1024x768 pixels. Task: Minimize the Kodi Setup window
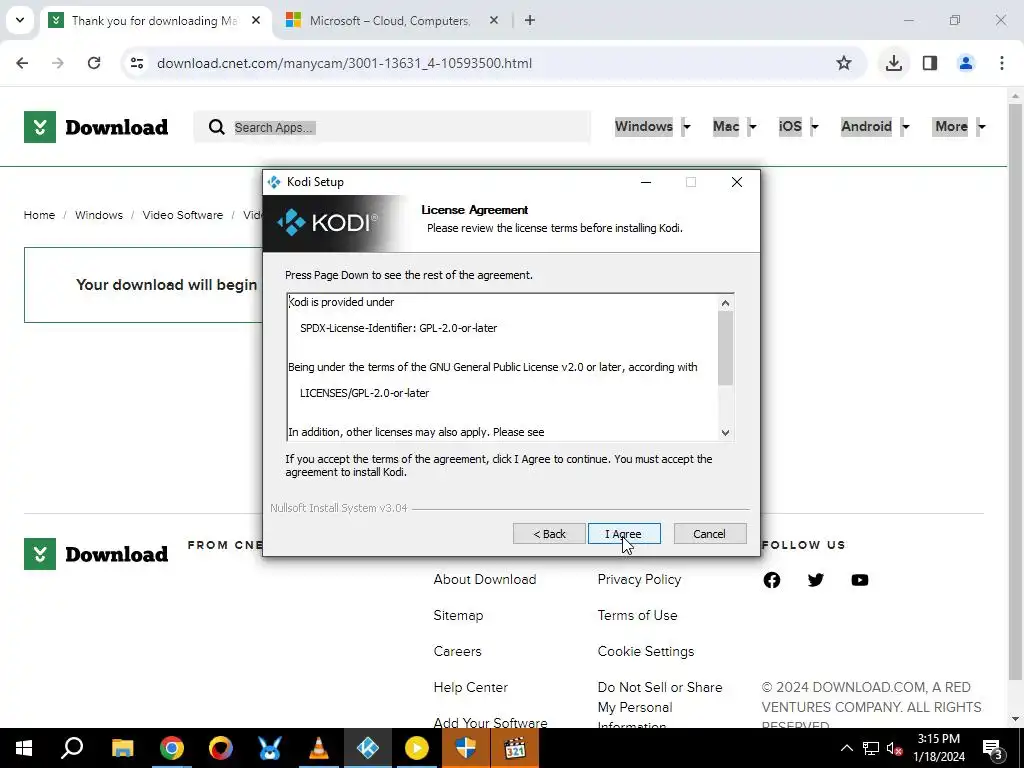pyautogui.click(x=646, y=182)
